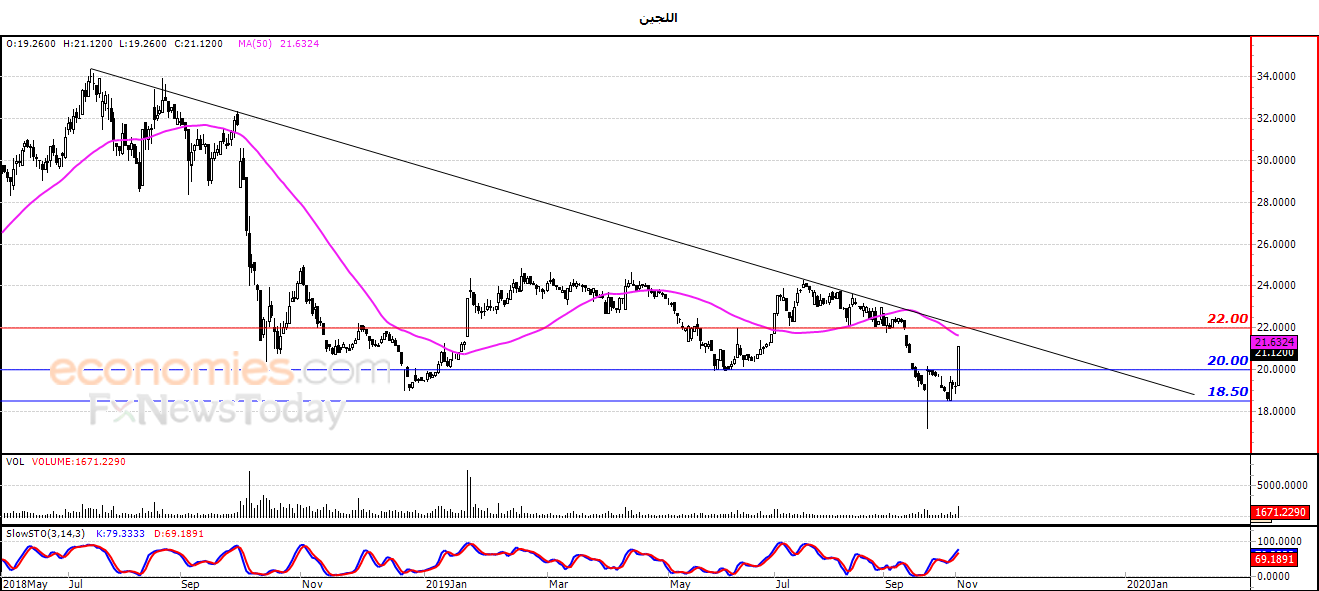Click the VOLUME:1671.2290 readout
1319x591 pixels.
point(81,462)
